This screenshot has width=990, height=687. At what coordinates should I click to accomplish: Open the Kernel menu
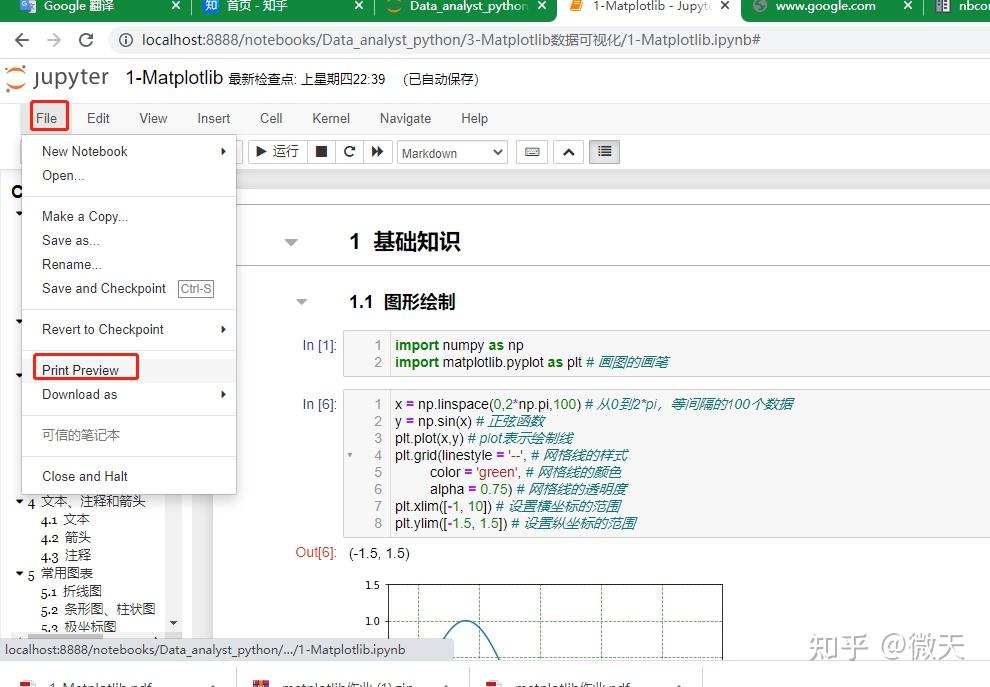point(330,118)
